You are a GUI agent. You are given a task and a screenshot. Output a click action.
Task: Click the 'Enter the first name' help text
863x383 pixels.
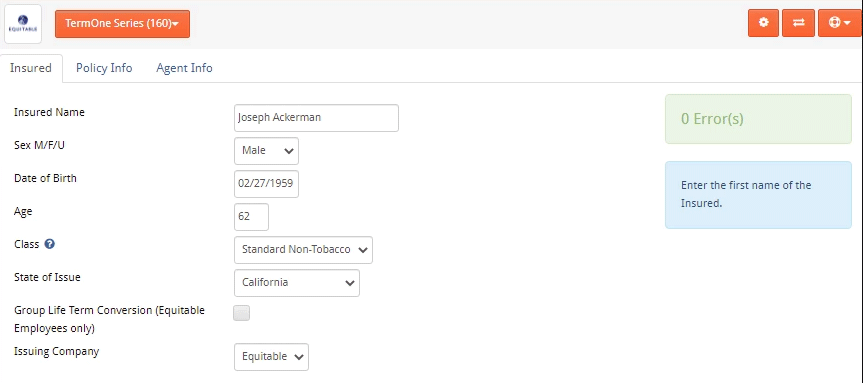(x=746, y=194)
